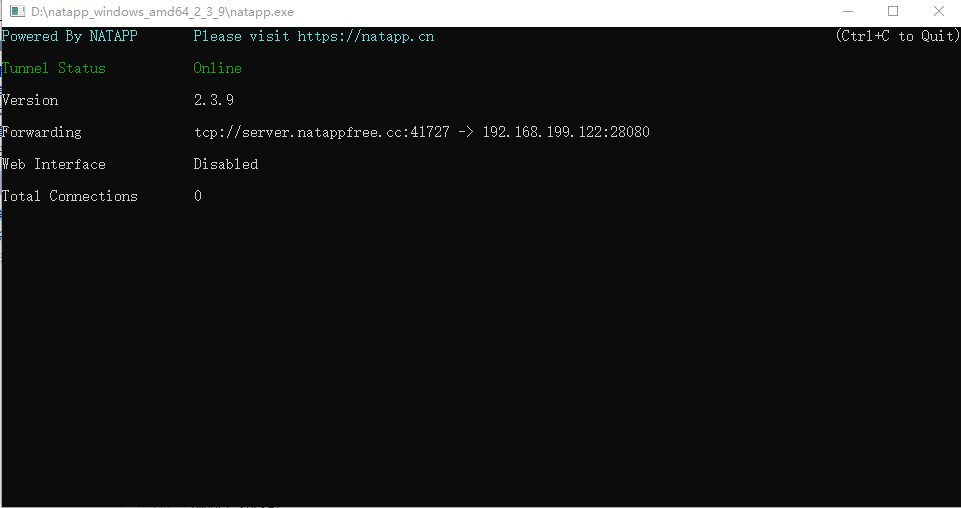Click the green 'Online' status value
Viewport: 961px width, 508px height.
(218, 68)
